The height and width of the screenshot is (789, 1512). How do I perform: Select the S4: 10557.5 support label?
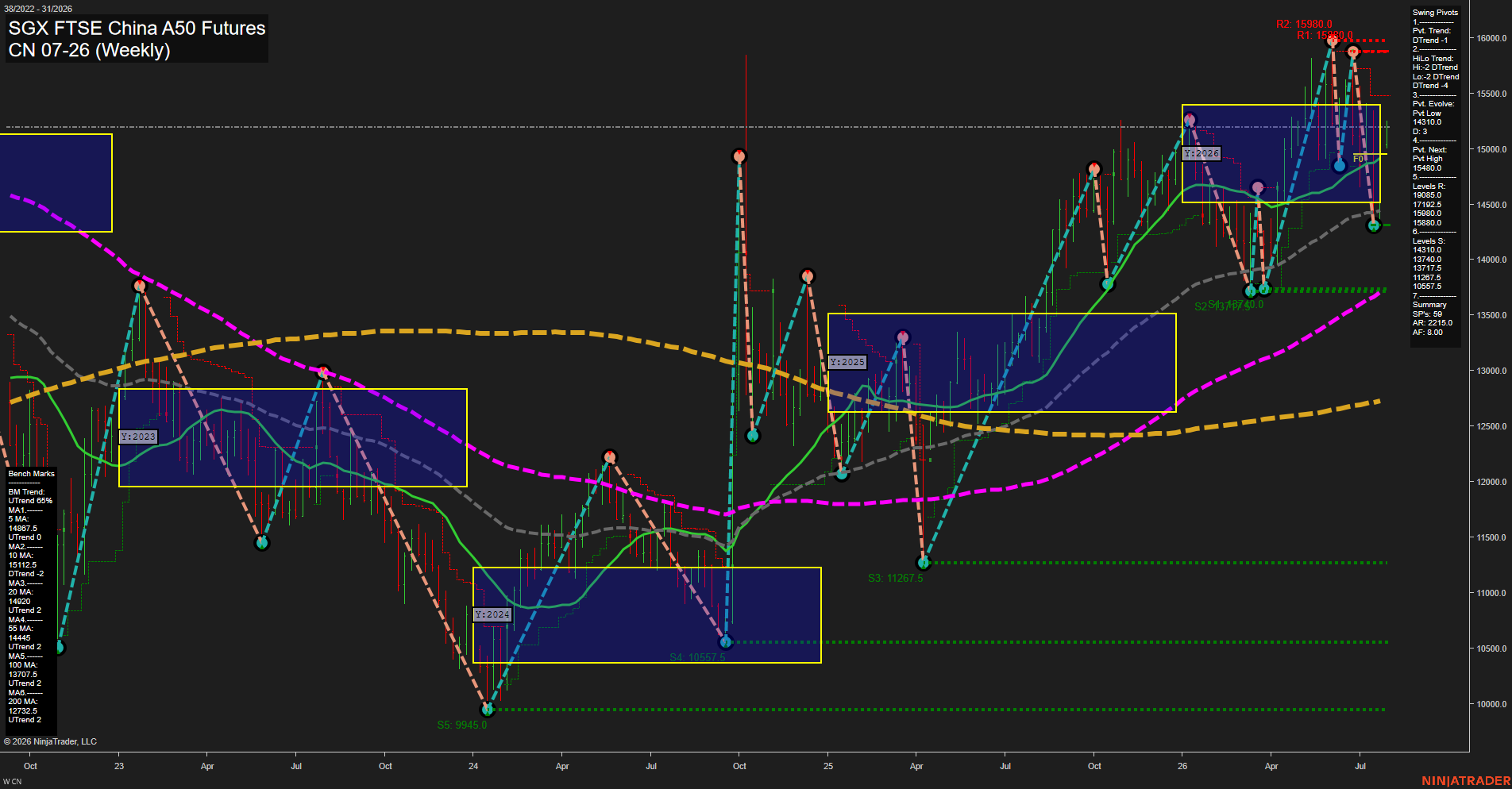click(x=697, y=657)
